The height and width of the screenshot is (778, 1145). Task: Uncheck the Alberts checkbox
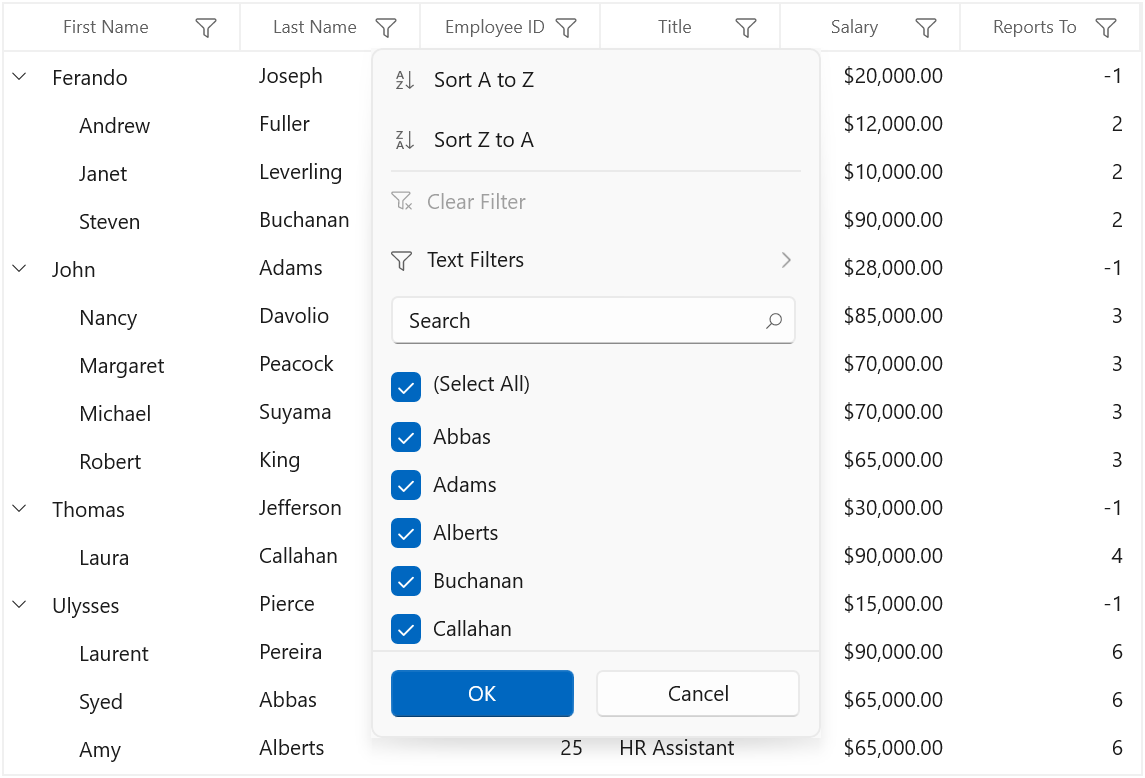click(406, 533)
